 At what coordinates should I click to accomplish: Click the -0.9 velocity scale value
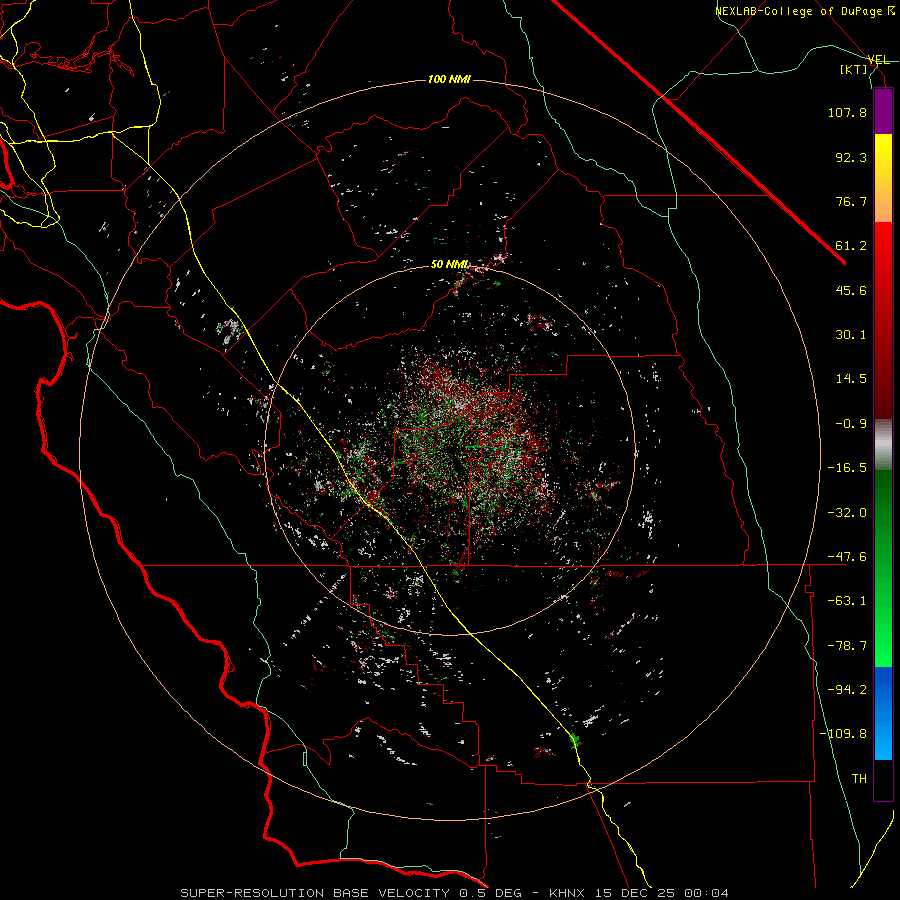(851, 424)
